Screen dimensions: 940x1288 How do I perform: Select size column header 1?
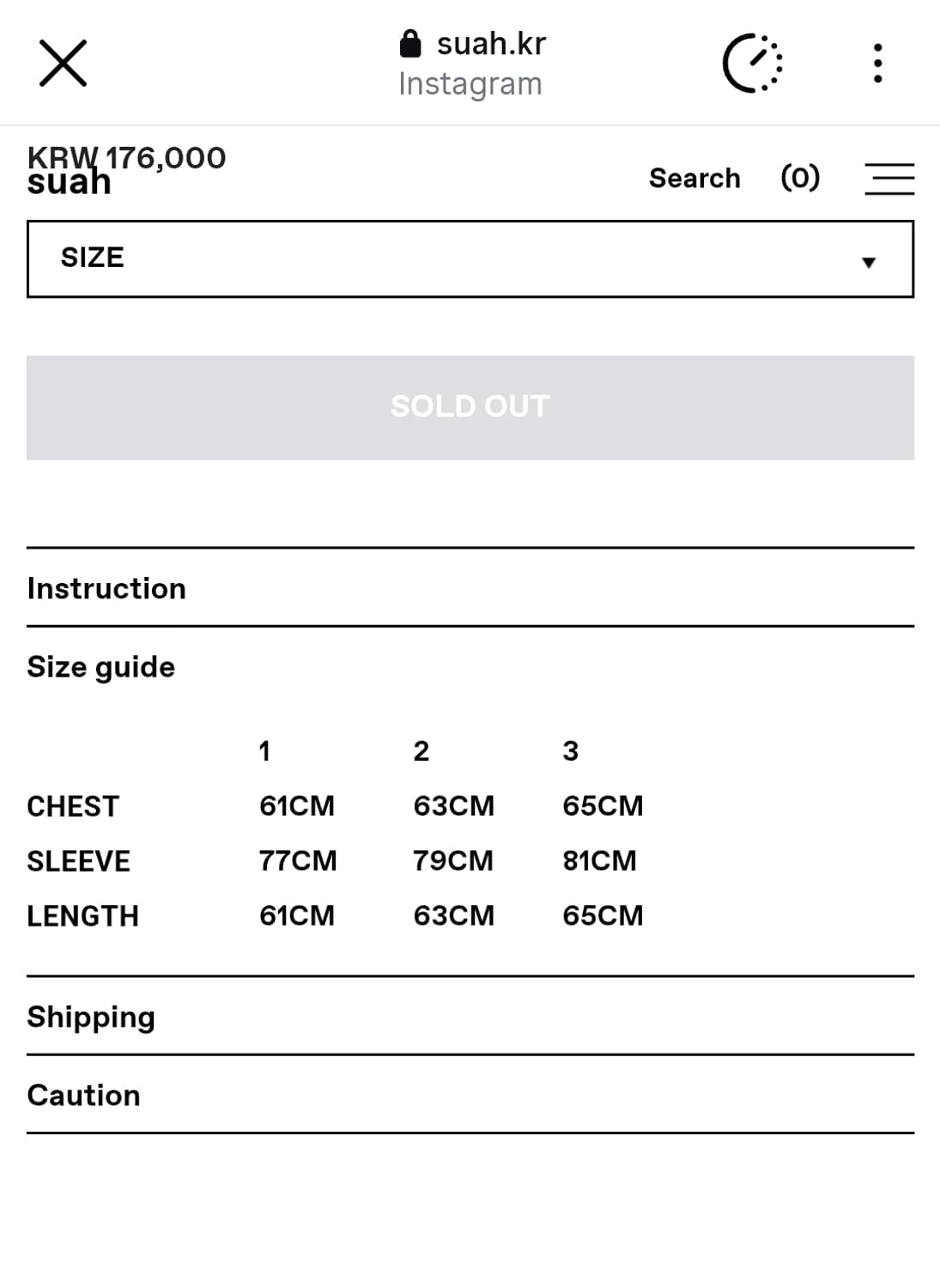[x=264, y=751]
